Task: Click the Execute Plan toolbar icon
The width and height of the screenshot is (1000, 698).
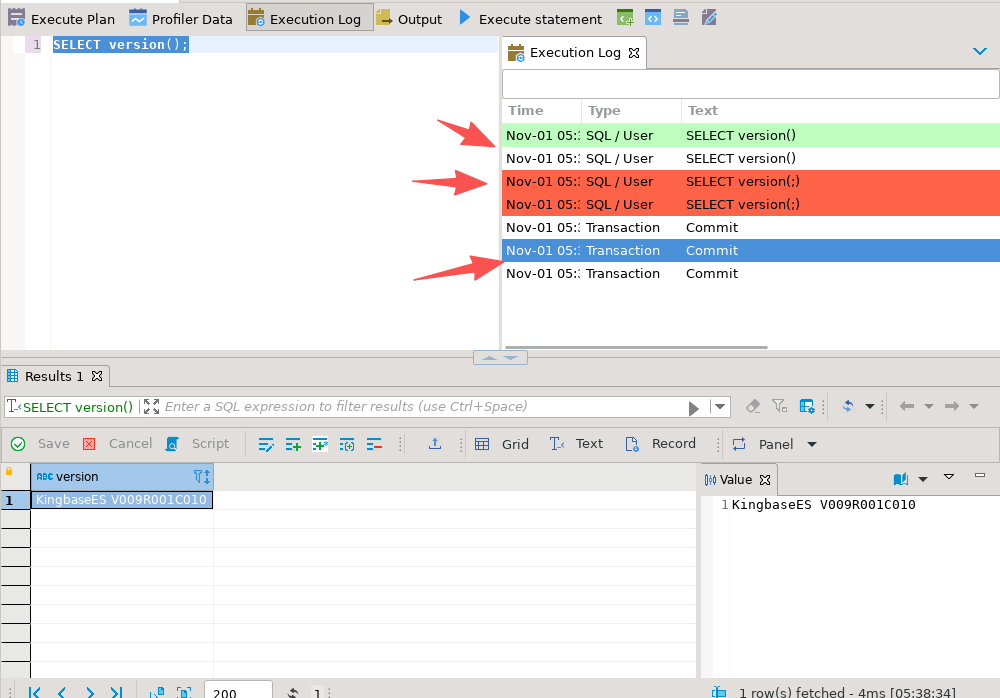Action: tap(16, 18)
